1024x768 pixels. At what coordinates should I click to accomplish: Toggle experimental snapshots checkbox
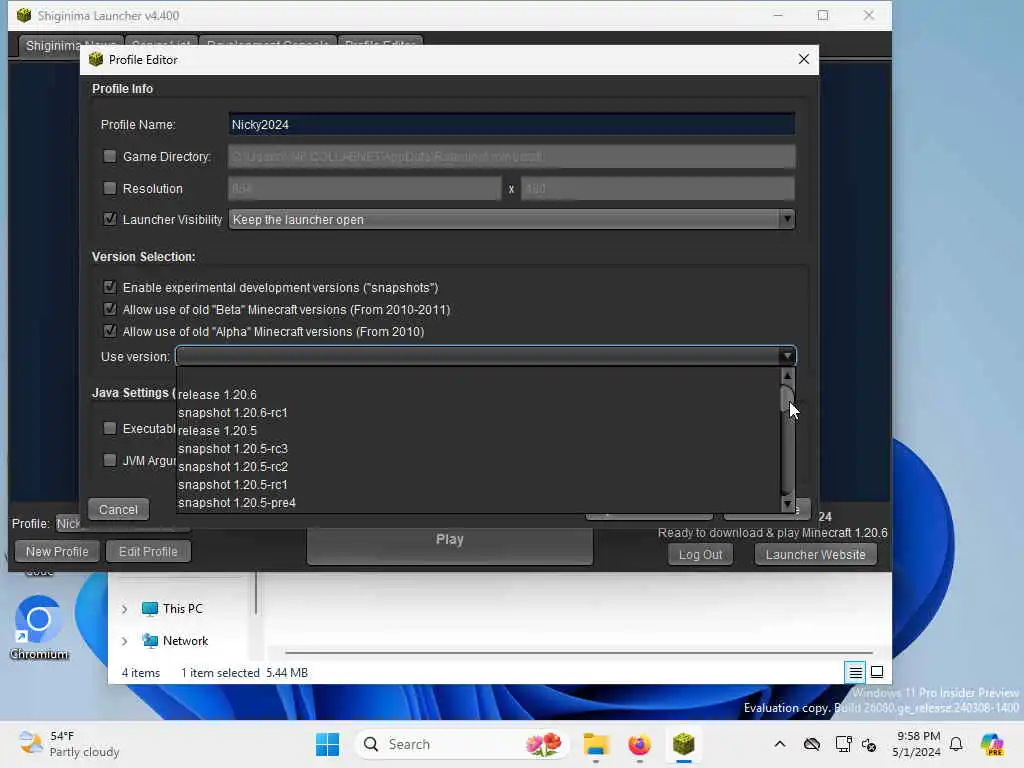pyautogui.click(x=110, y=287)
